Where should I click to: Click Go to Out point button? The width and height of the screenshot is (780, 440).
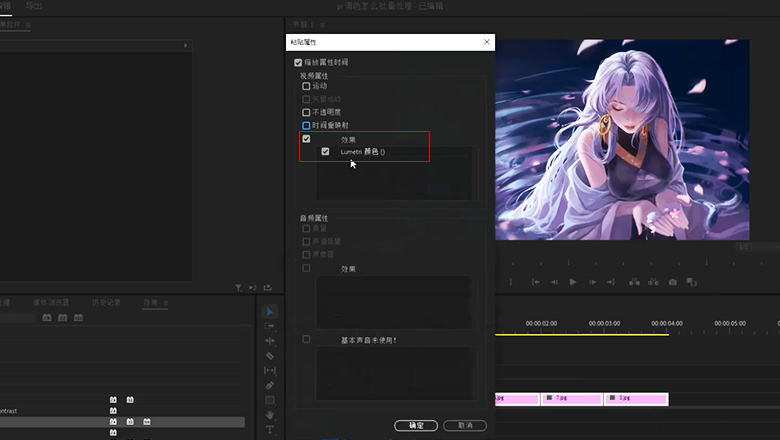[x=611, y=282]
